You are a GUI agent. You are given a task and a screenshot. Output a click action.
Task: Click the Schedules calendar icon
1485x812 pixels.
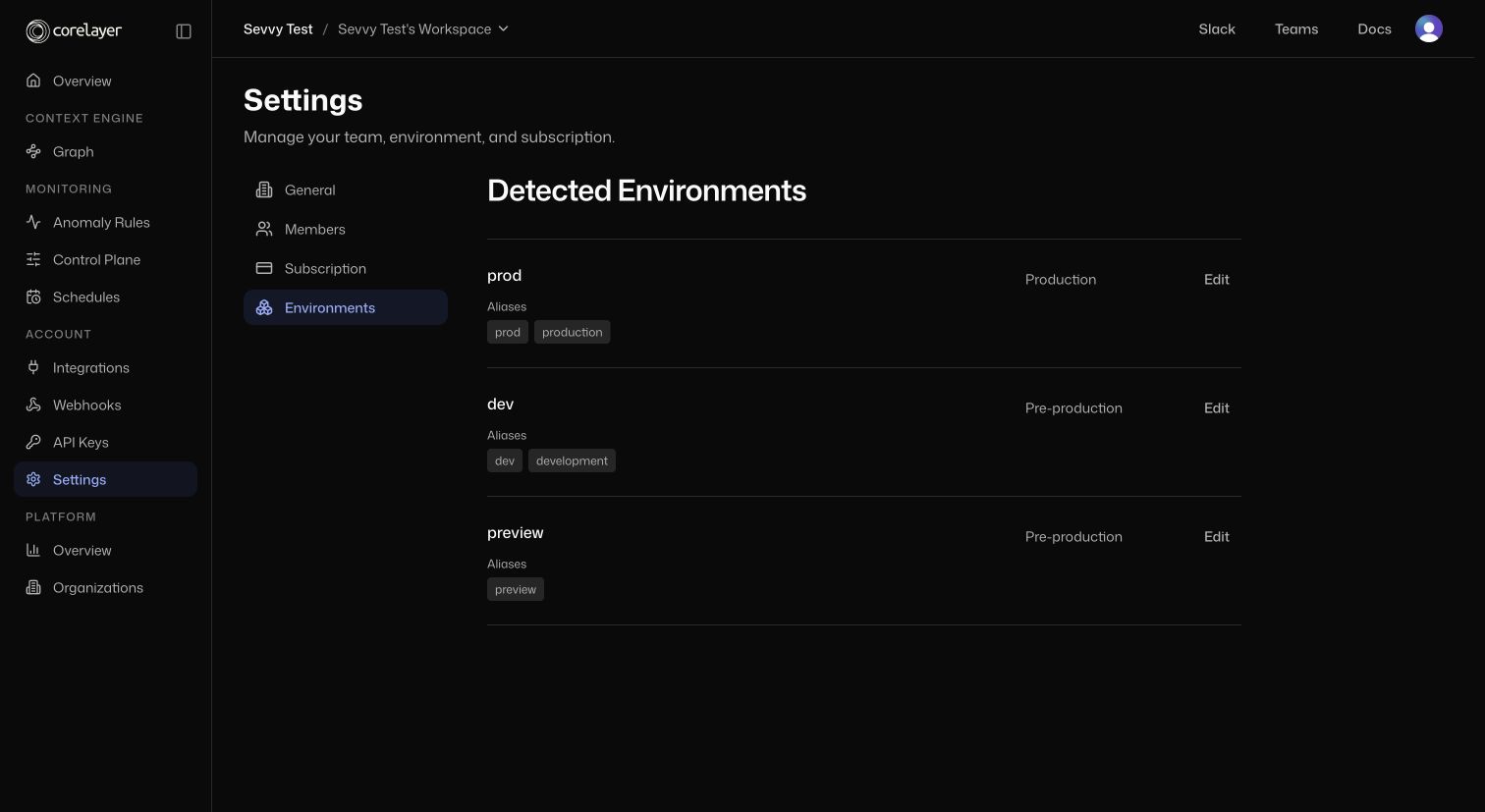pyautogui.click(x=33, y=297)
